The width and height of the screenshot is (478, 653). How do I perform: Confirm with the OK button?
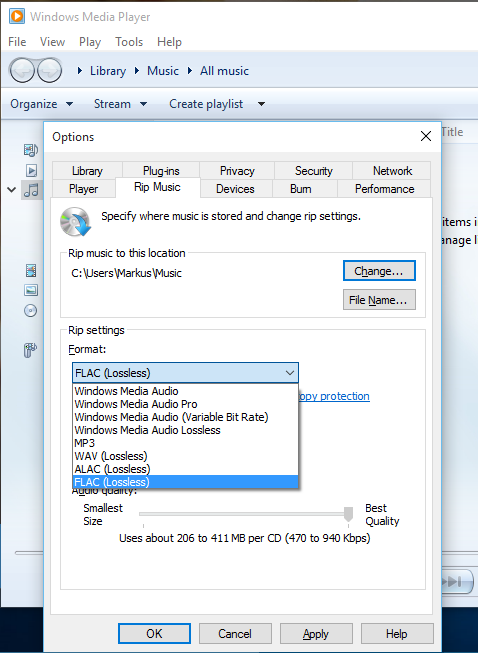(154, 633)
